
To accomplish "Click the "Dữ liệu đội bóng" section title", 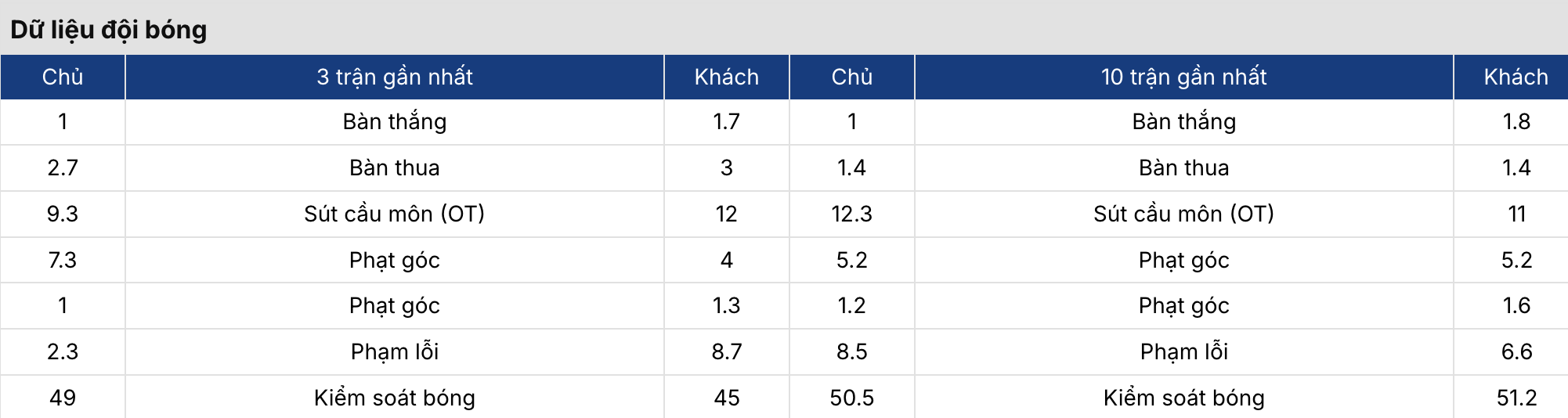I will 109,30.
